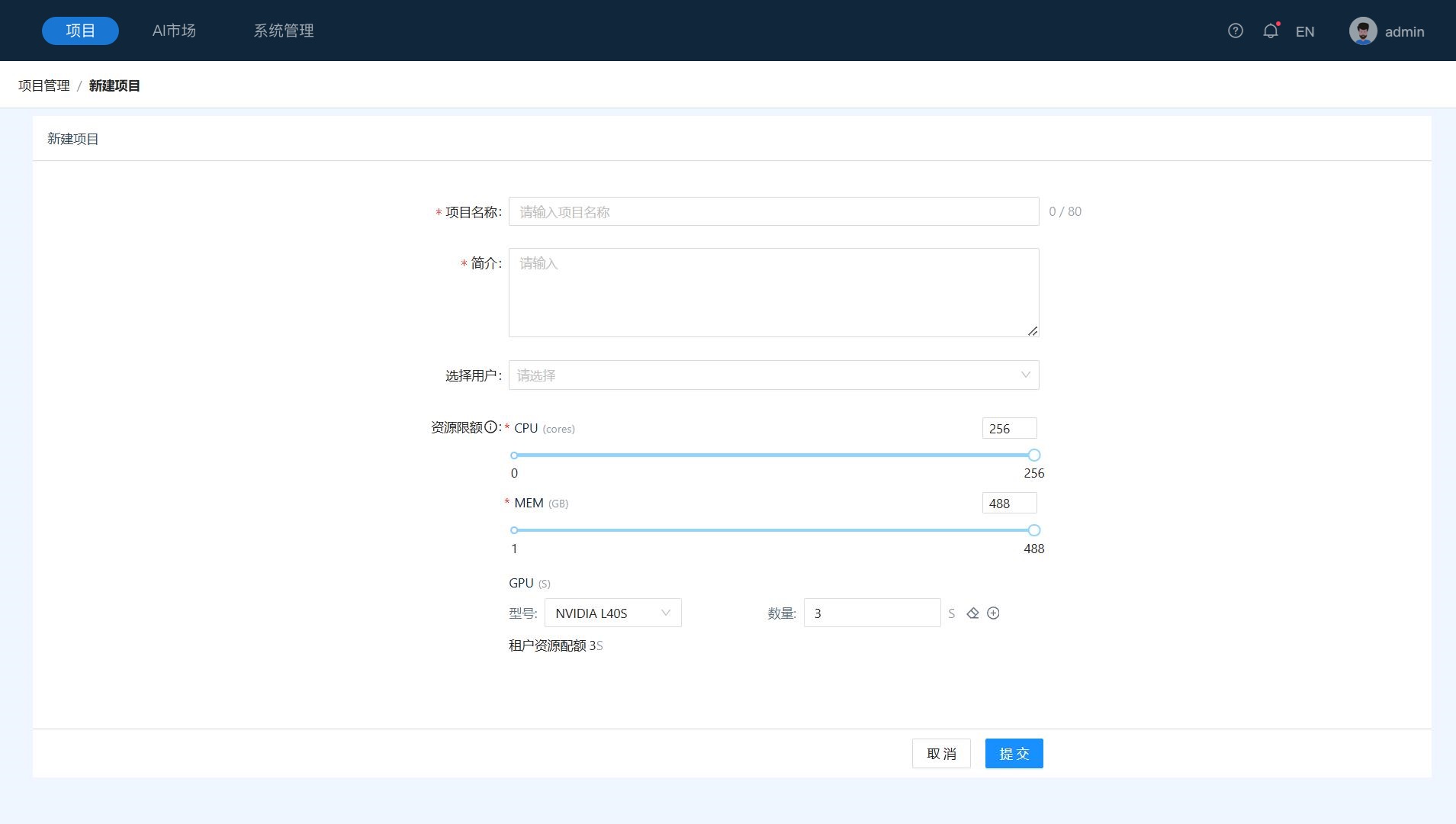Open the NVIDIA L40S model dropdown
The height and width of the screenshot is (824, 1456).
tap(612, 613)
